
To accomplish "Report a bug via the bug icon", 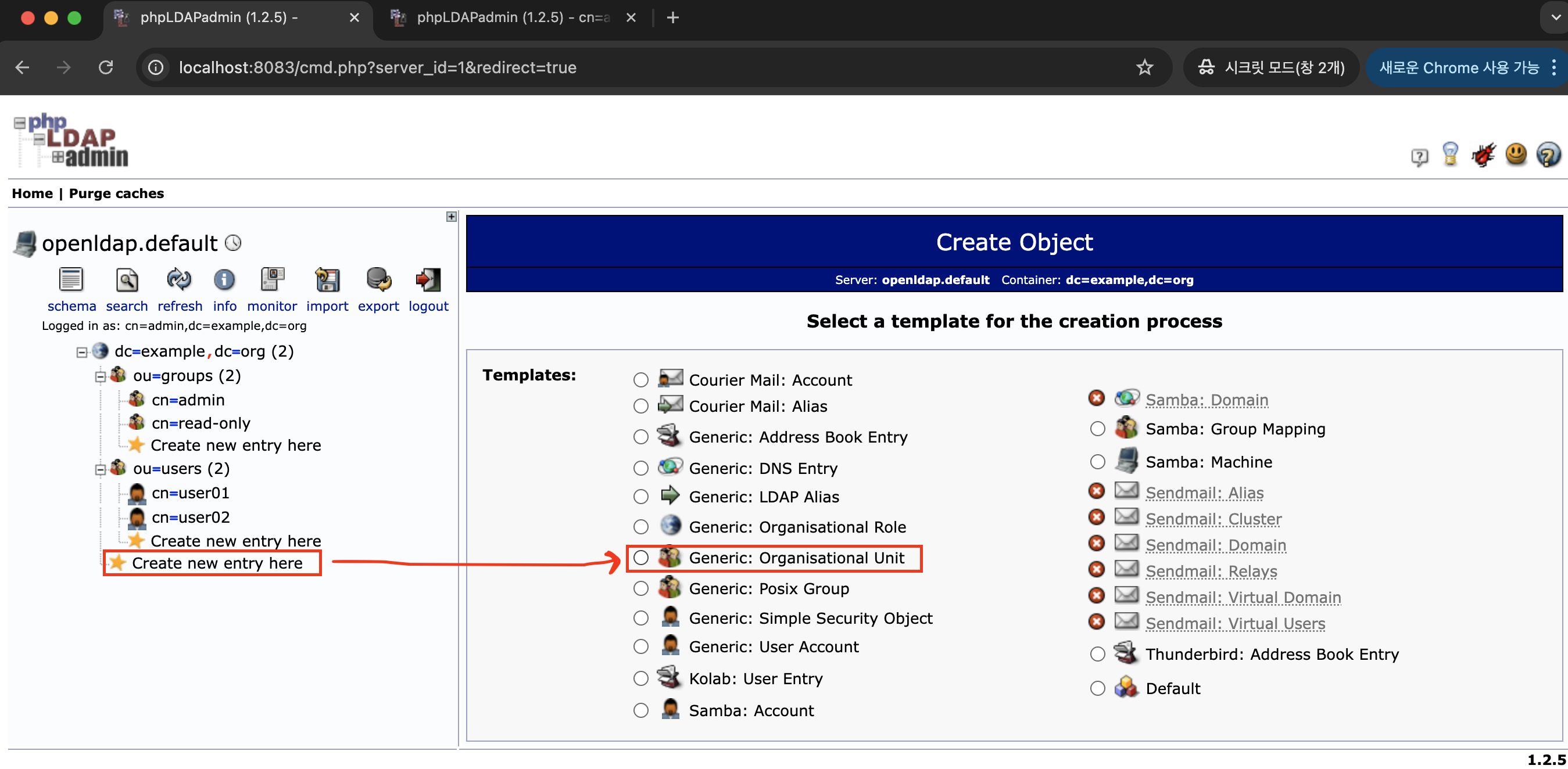I will [1483, 155].
